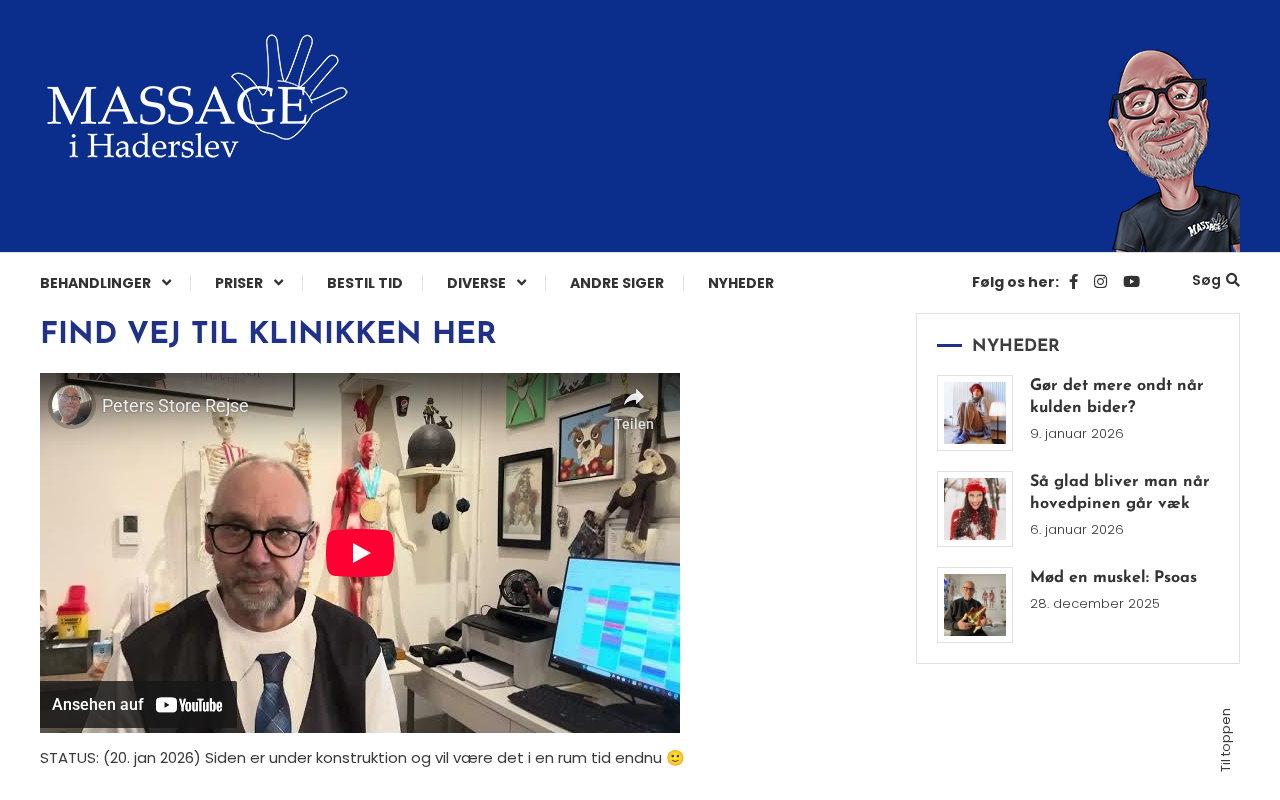
Task: Open the Facebook social icon
Action: click(1073, 282)
